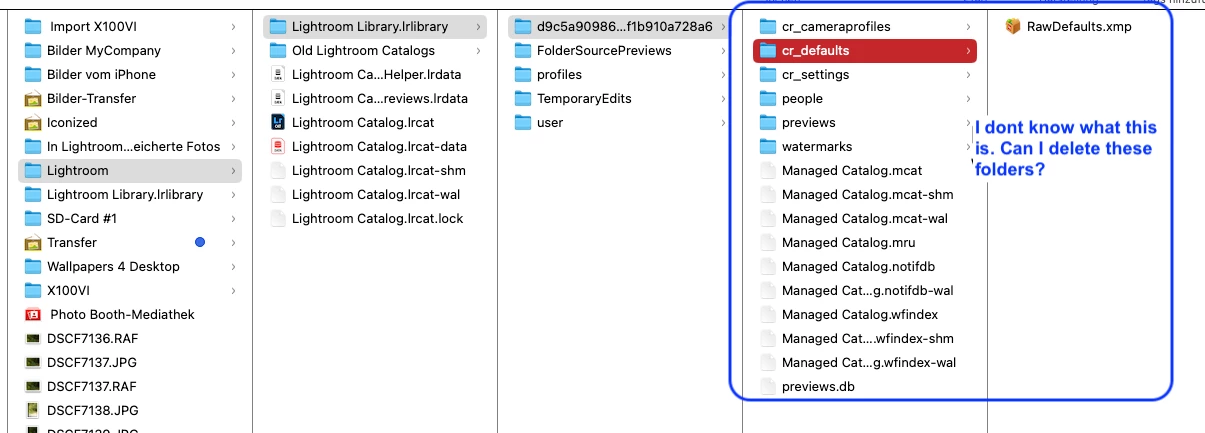The width and height of the screenshot is (1205, 433).
Task: Click the Photo Booth-Mediathek library icon
Action: tap(33, 314)
